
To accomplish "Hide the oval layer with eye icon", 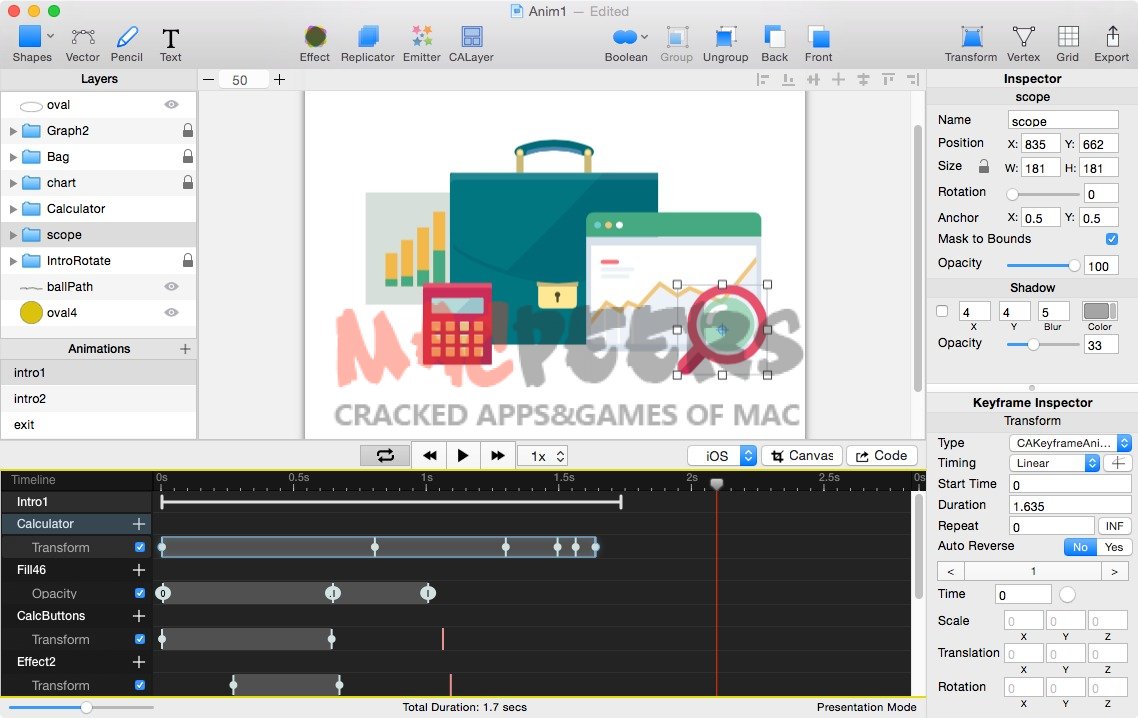I will coord(171,104).
